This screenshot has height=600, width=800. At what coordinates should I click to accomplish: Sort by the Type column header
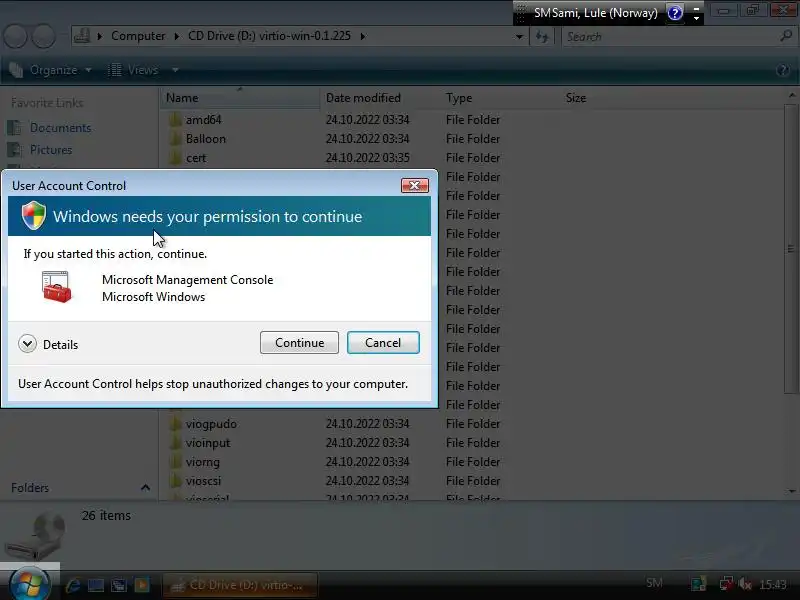pos(499,97)
